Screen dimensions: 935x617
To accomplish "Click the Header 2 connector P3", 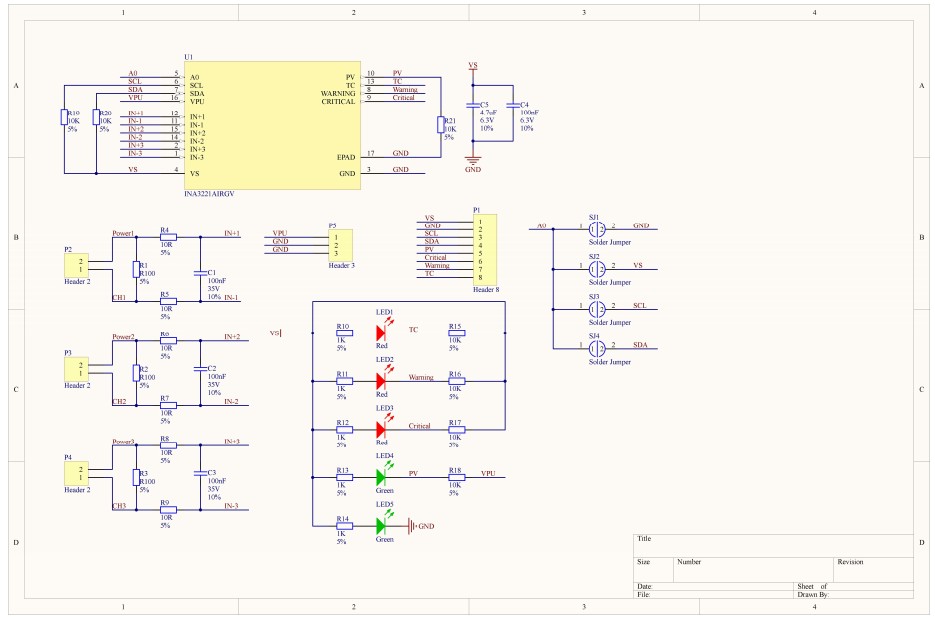I will point(77,370).
